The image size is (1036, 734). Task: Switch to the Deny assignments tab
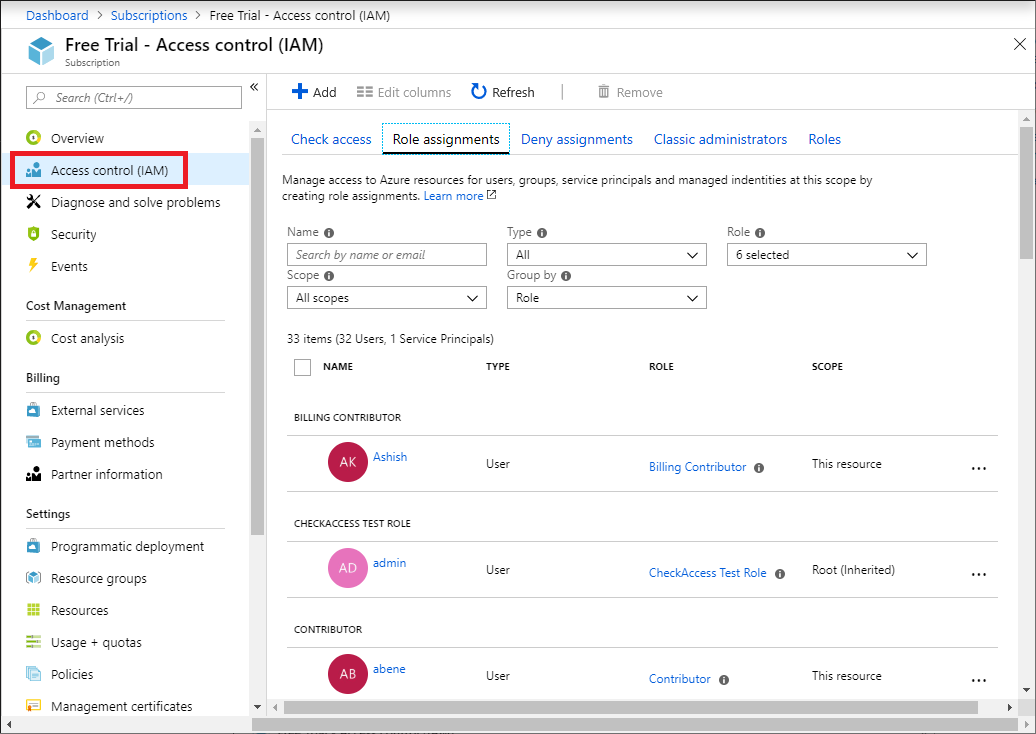(x=577, y=139)
